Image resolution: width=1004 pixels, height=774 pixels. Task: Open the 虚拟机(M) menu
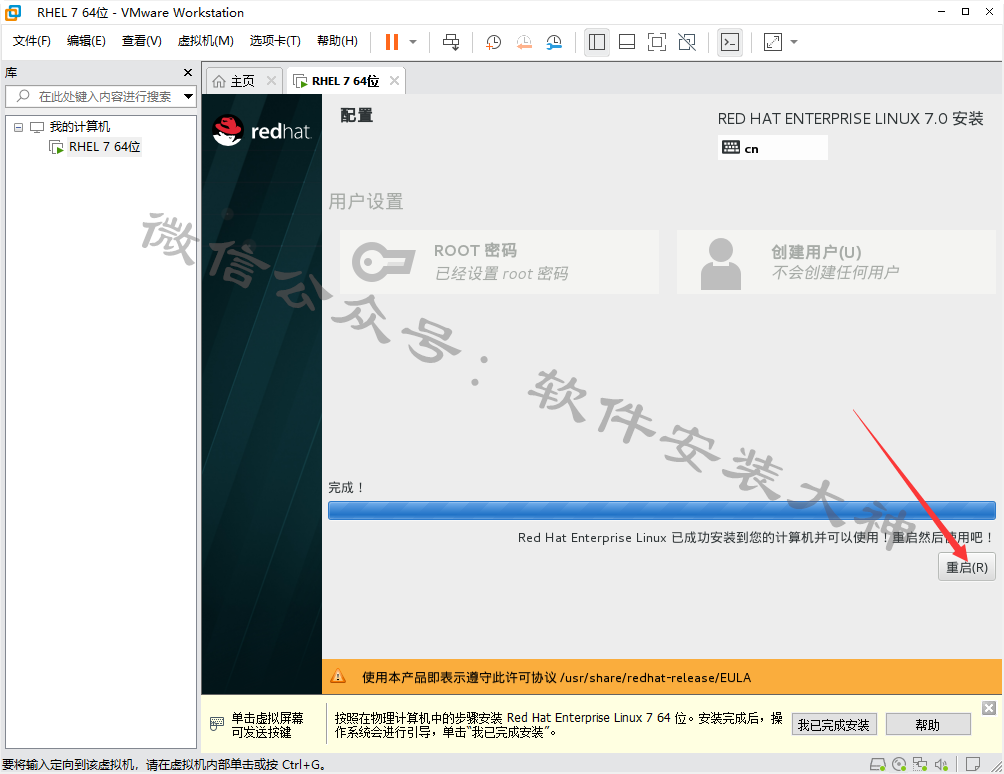[x=206, y=41]
